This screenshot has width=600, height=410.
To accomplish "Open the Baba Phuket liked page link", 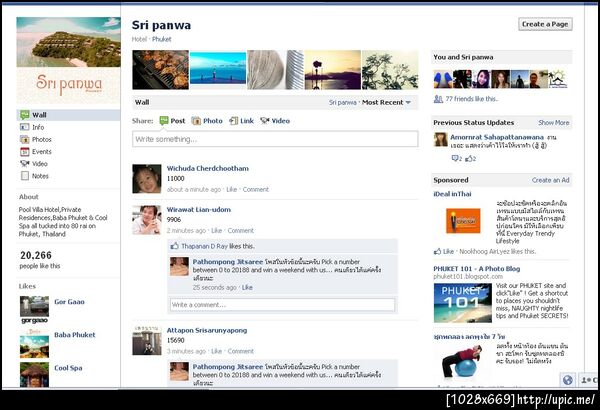I will (75, 335).
